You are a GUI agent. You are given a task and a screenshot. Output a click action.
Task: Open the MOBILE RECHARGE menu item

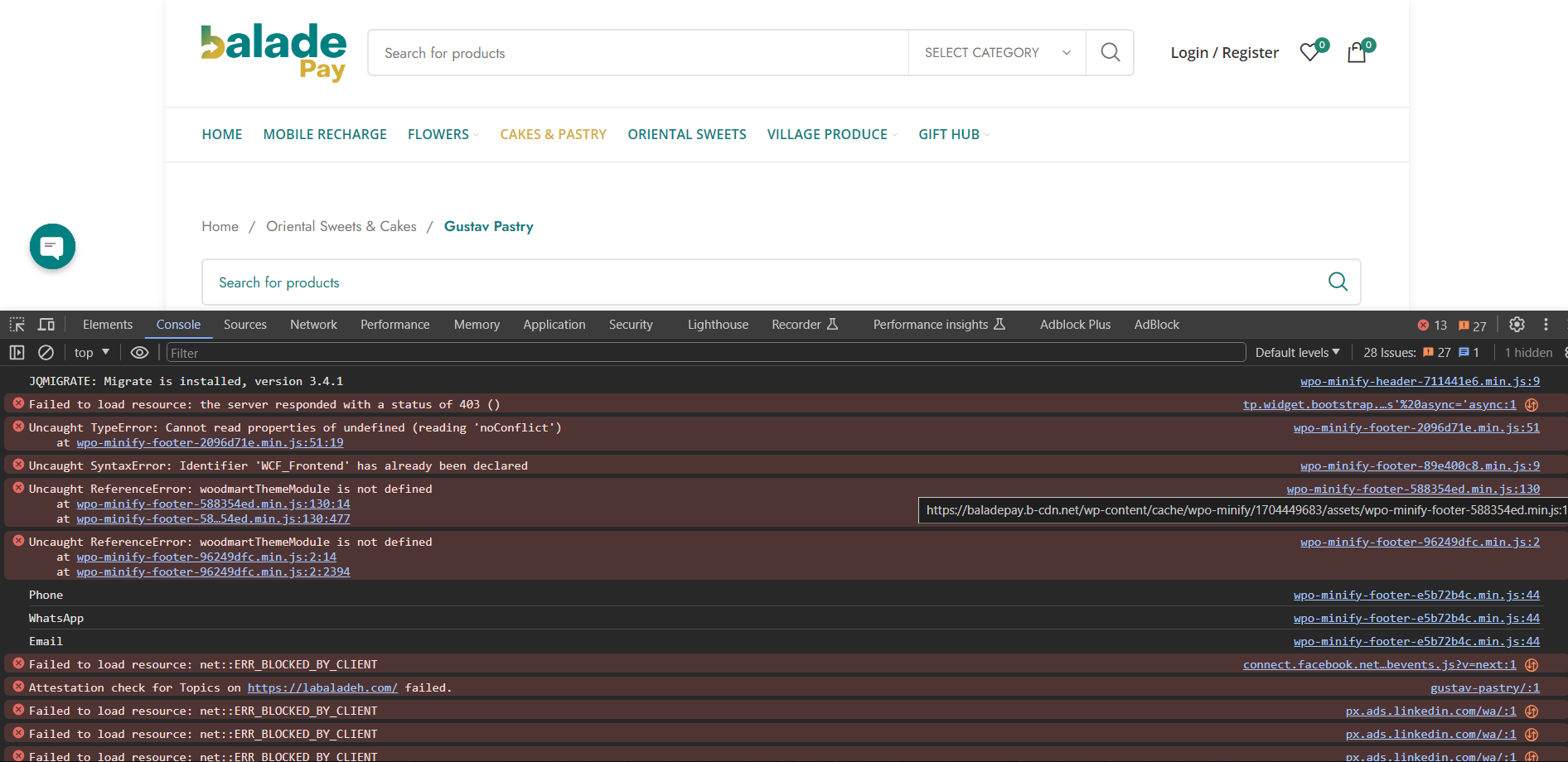point(325,134)
